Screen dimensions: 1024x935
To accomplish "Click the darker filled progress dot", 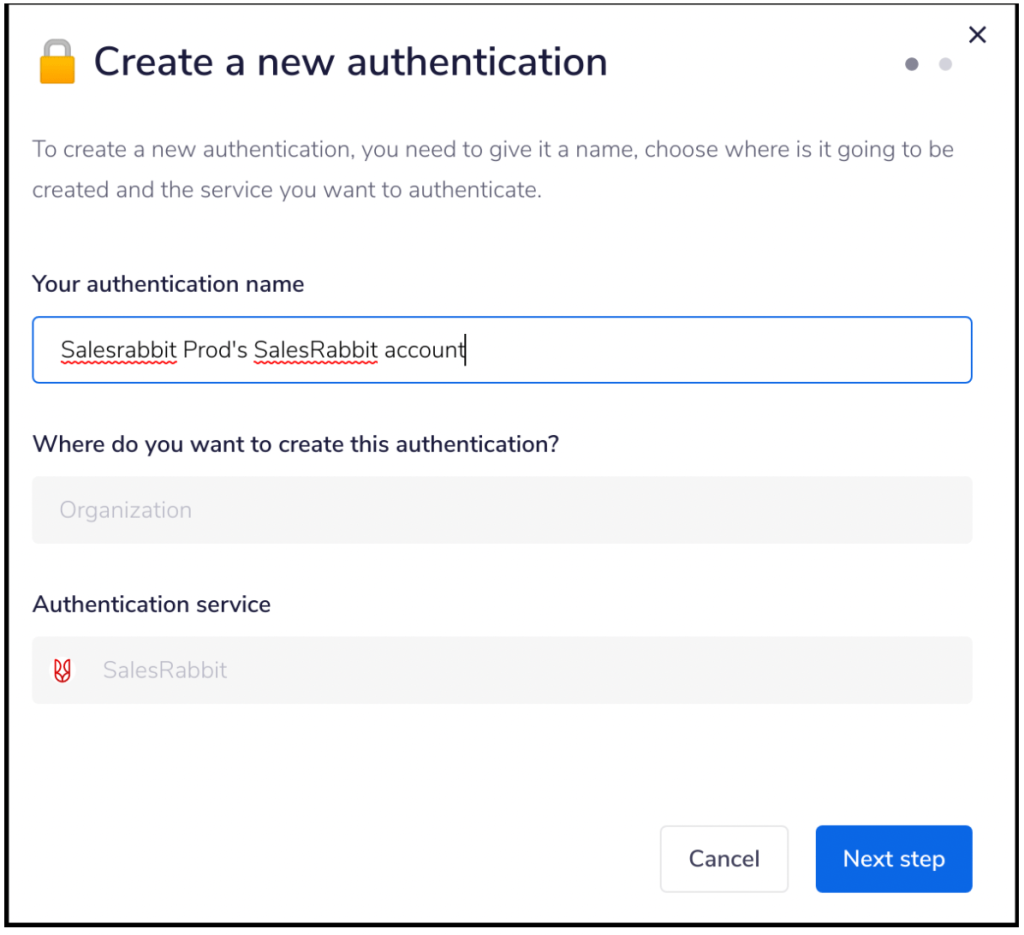I will point(911,63).
